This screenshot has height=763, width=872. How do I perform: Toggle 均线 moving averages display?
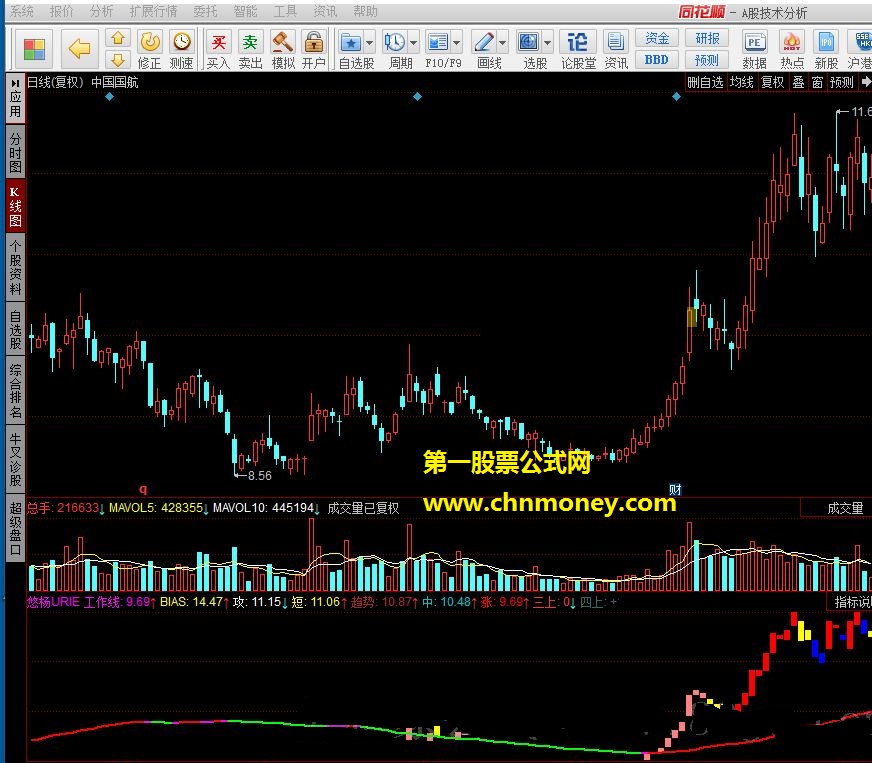click(x=741, y=82)
